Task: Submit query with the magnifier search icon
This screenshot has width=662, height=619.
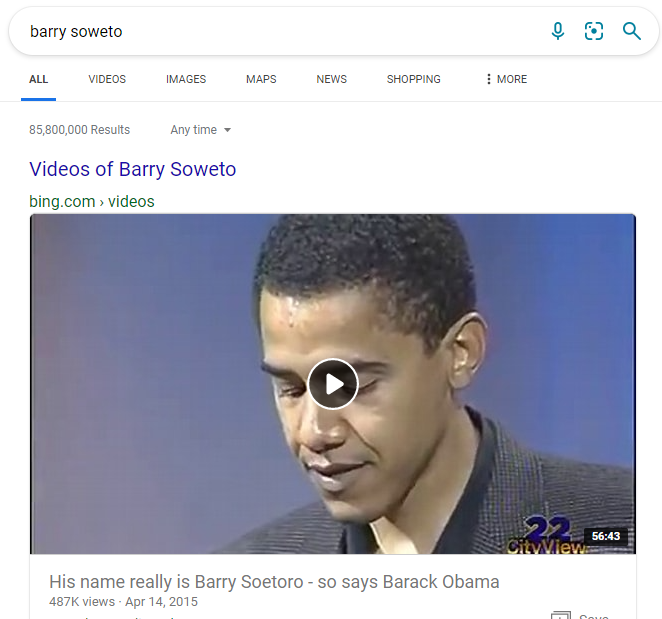Action: click(631, 31)
